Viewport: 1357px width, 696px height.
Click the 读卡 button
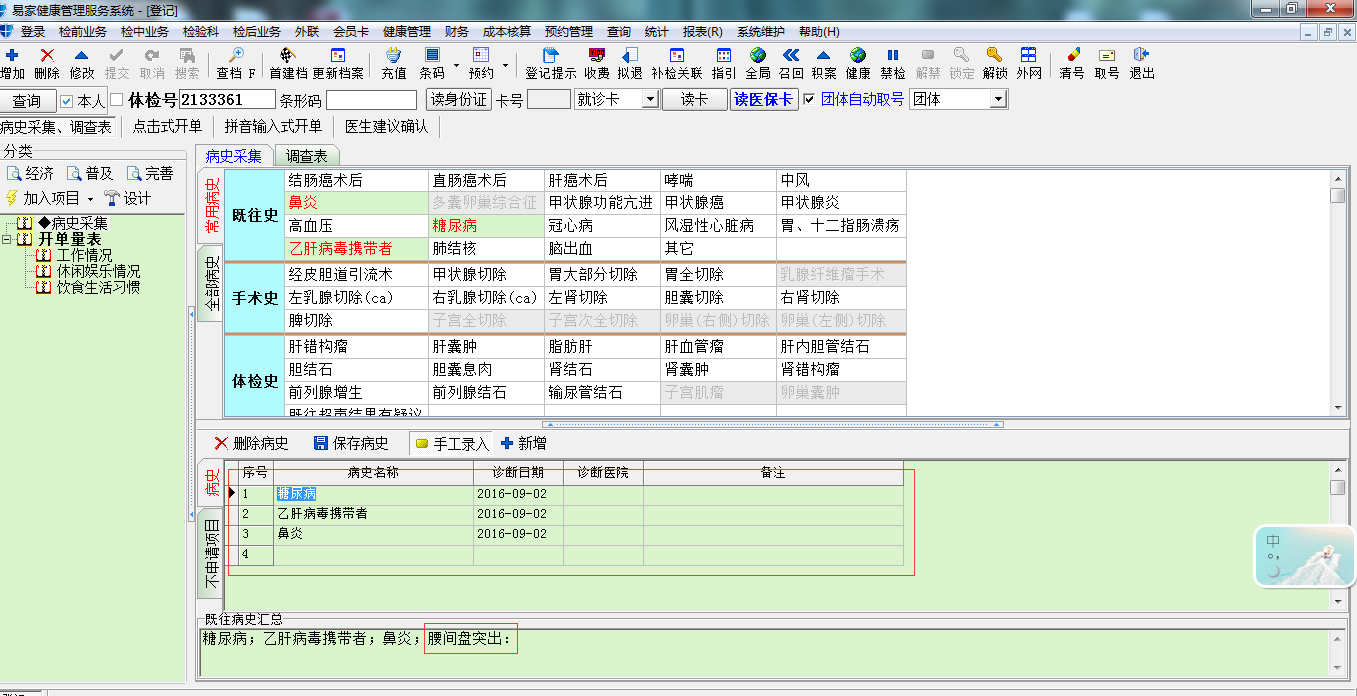pos(694,99)
